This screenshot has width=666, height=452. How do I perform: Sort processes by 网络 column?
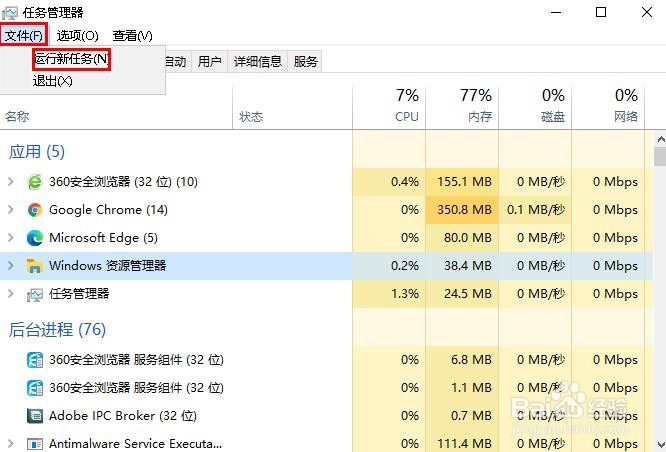608,108
